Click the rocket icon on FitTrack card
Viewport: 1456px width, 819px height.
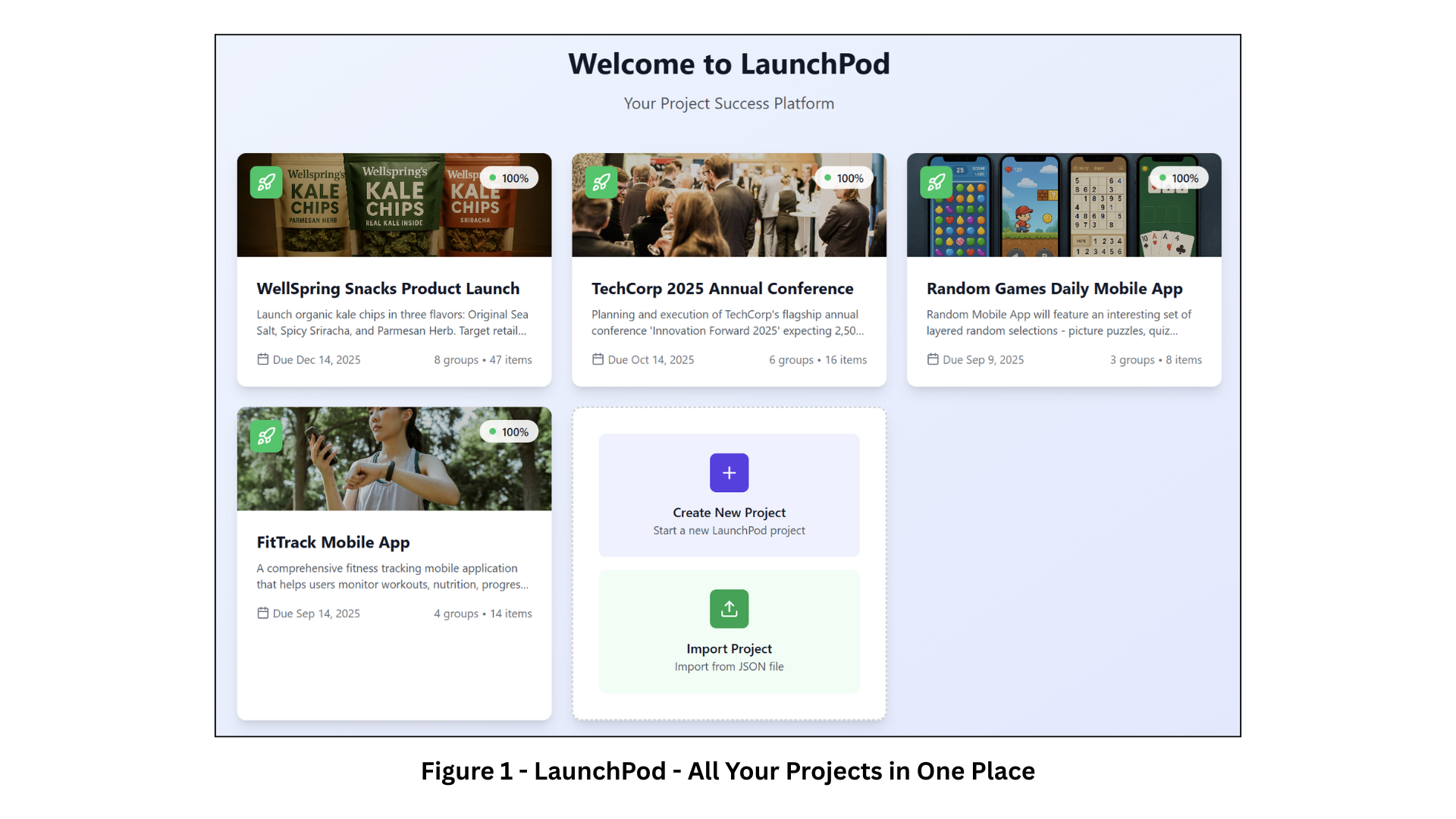(x=266, y=436)
